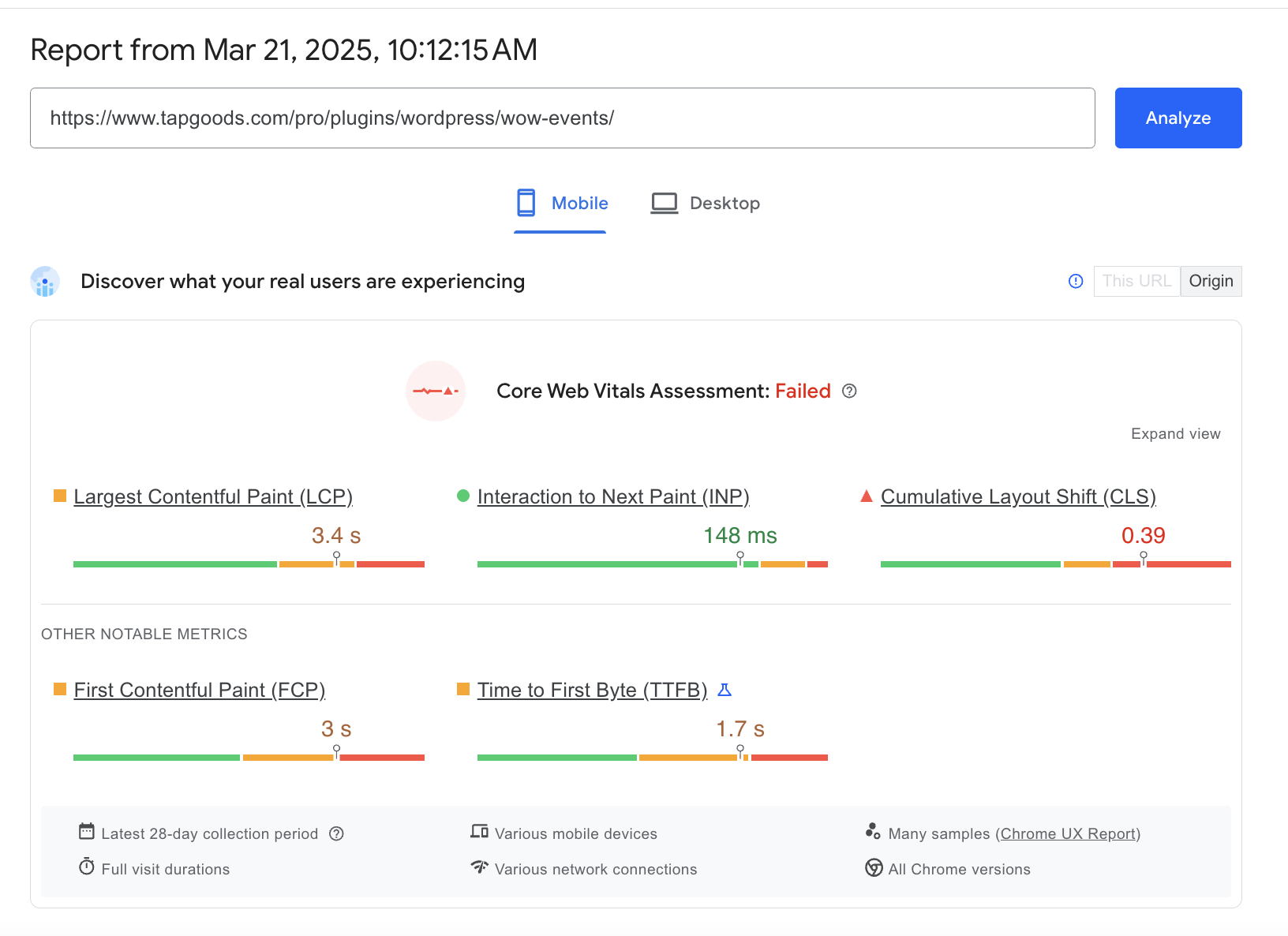
Task: Expand view of Core Web Vitals metrics
Action: 1175,434
